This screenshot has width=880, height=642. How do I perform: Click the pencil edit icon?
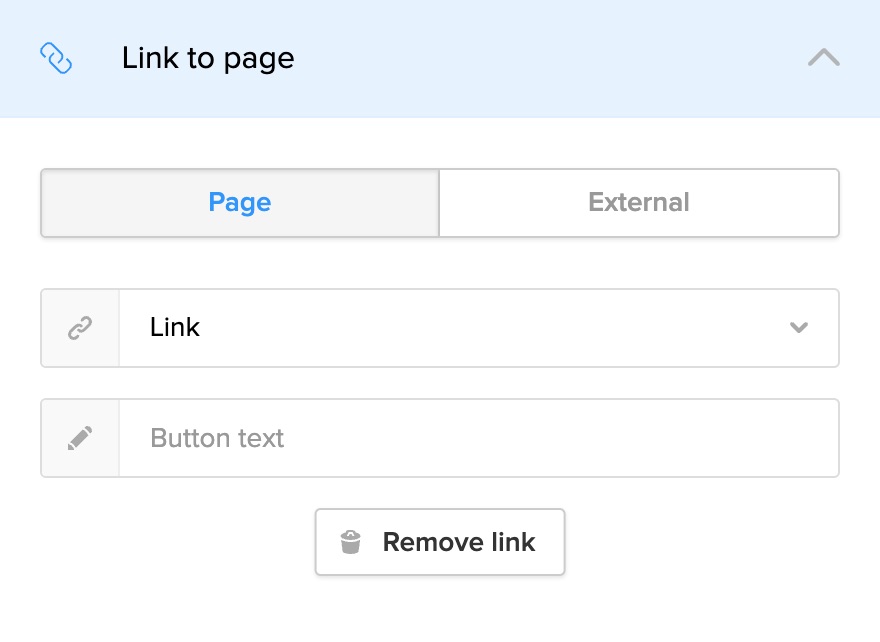click(x=80, y=438)
